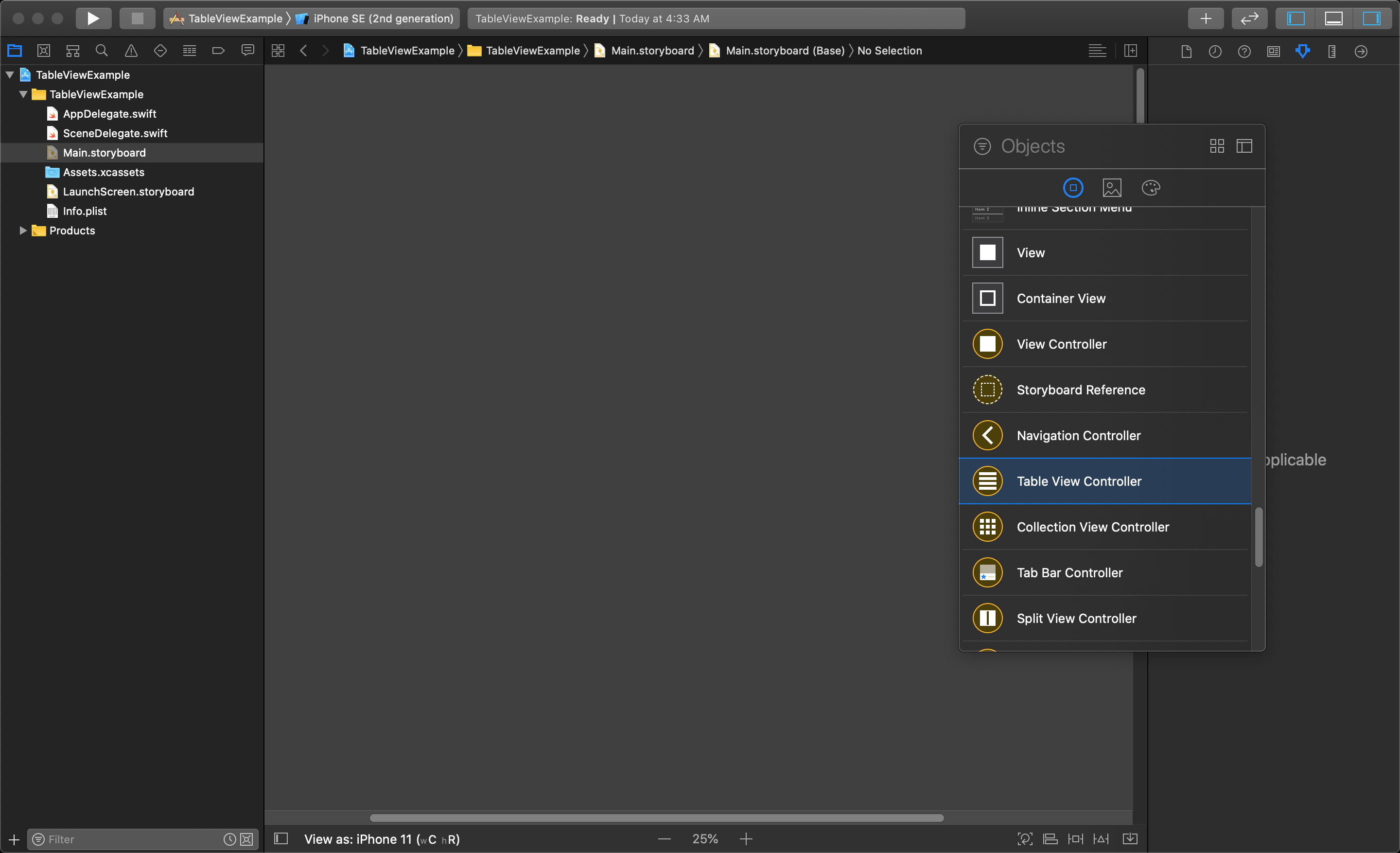Add a new file with navigator plus

14,839
